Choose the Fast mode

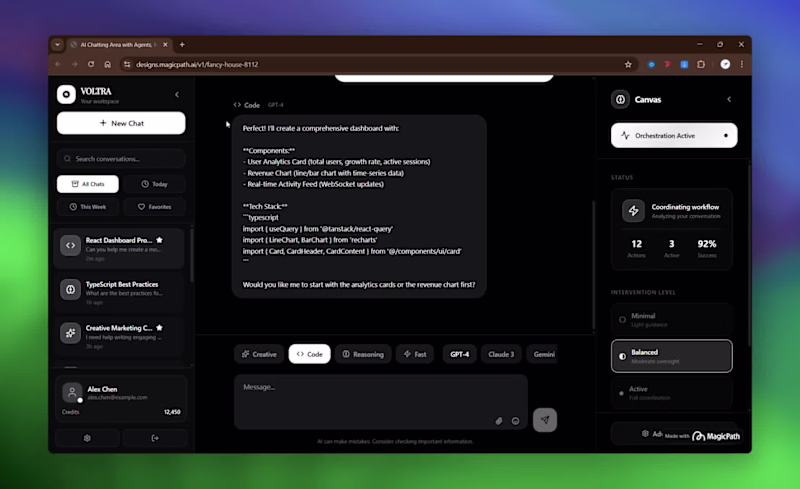tap(415, 354)
